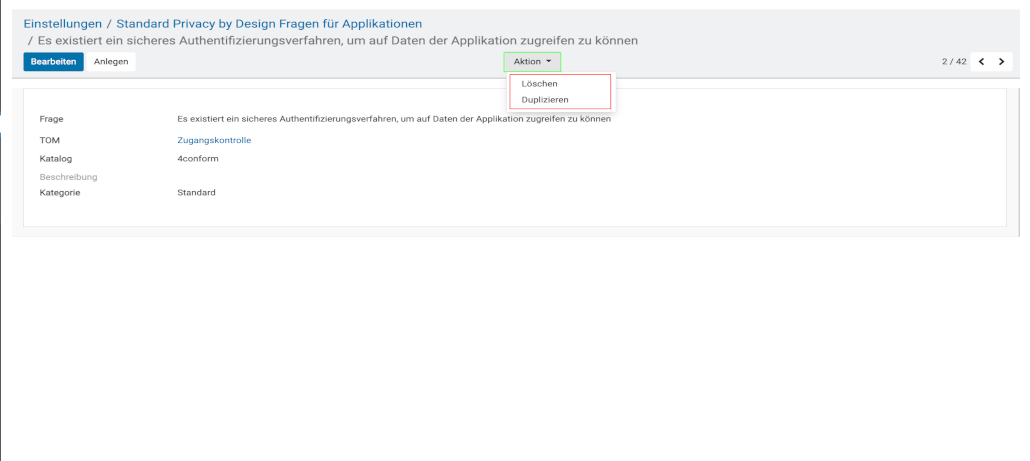The width and height of the screenshot is (1030, 461).
Task: Open the Zugangskontrolle TOM link
Action: [214, 140]
